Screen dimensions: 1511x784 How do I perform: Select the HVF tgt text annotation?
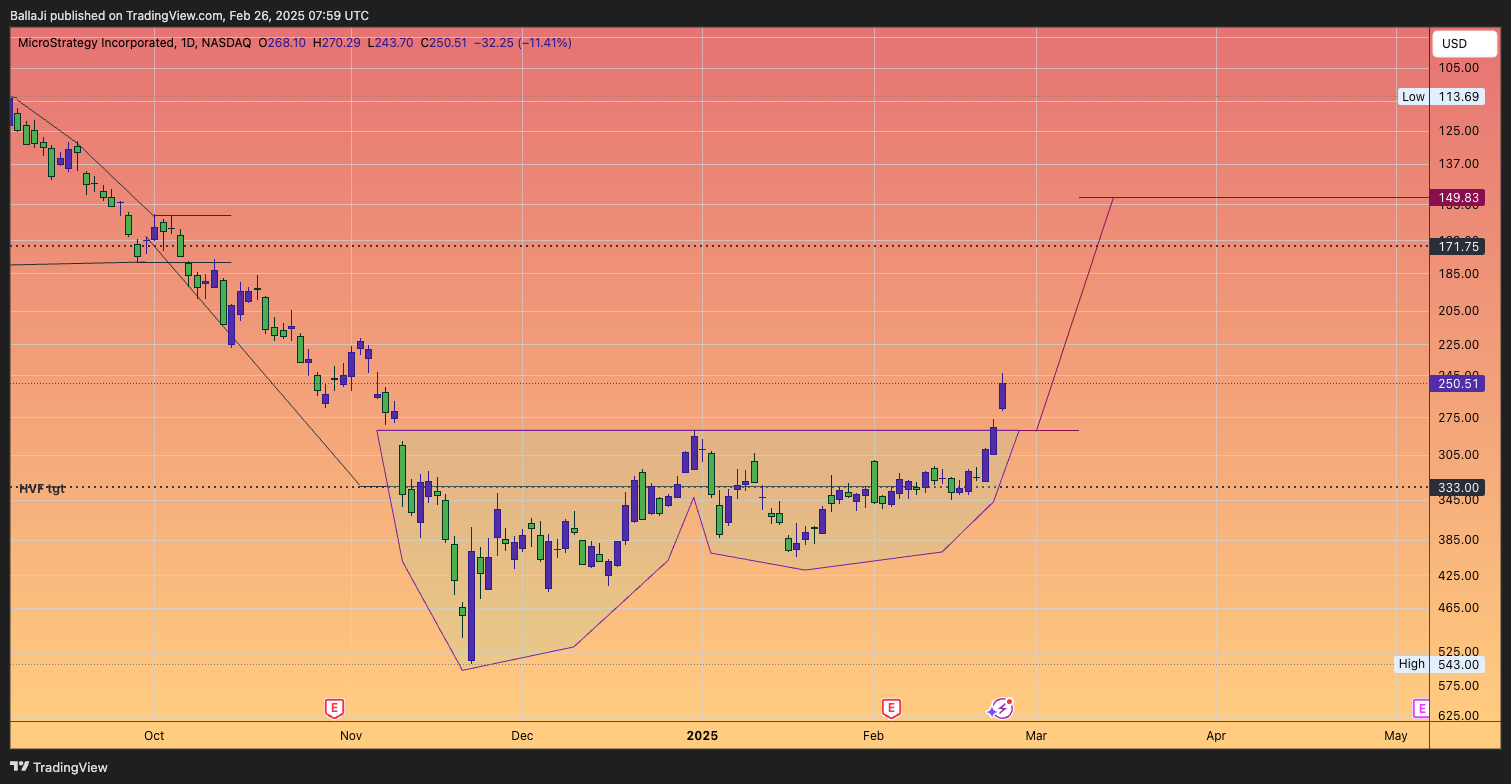click(42, 489)
